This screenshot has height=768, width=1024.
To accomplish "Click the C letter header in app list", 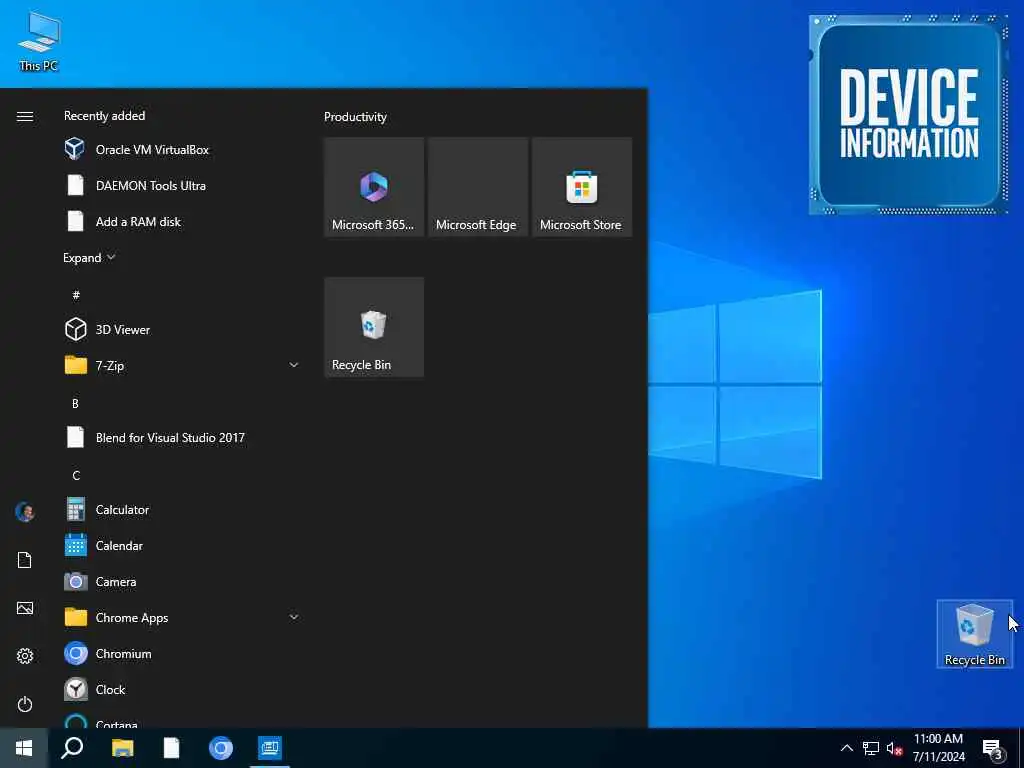I will [x=76, y=475].
